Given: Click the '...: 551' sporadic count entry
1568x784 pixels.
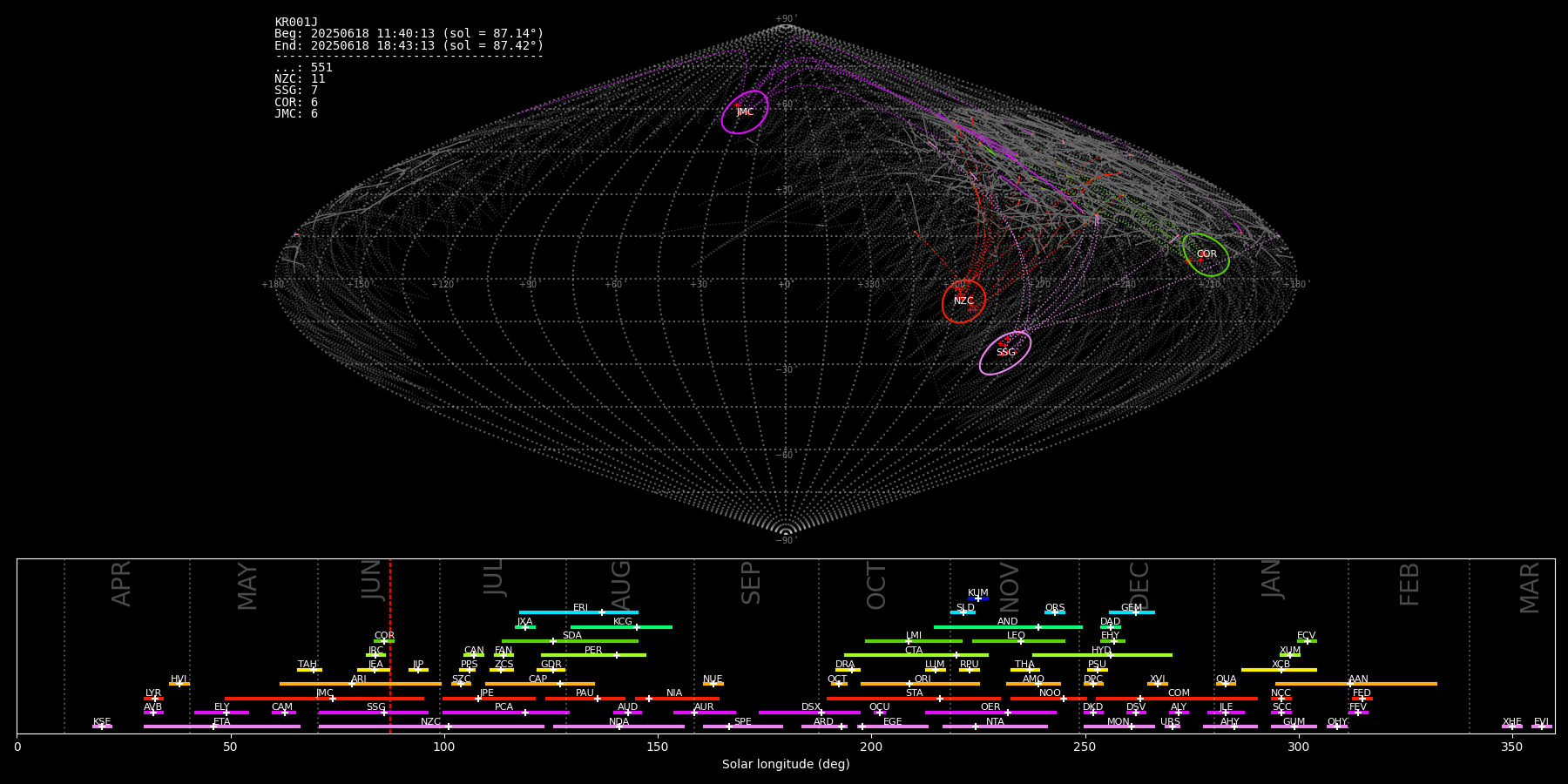Looking at the screenshot, I should click(303, 68).
